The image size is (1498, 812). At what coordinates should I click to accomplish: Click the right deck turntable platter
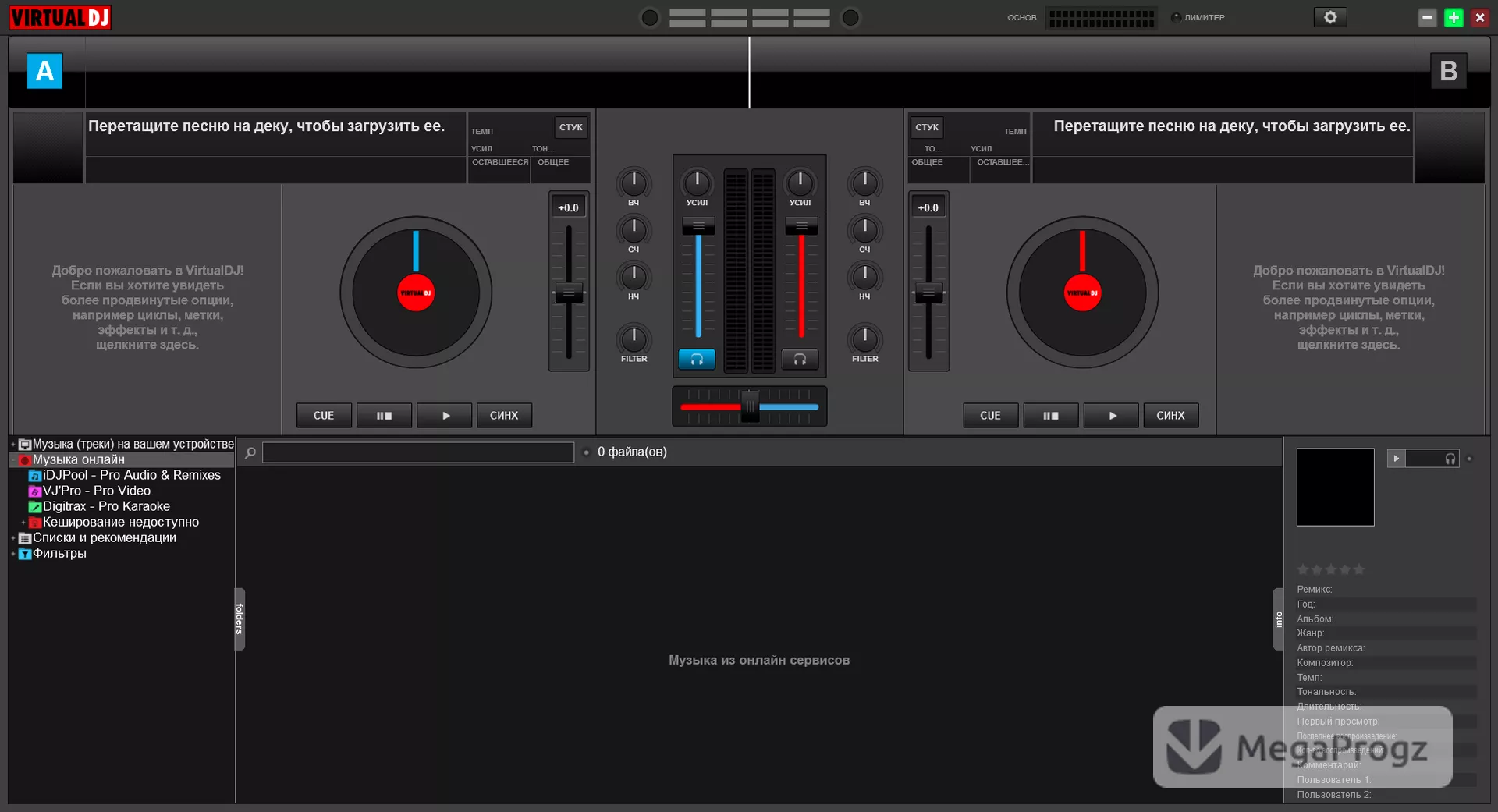tap(1082, 293)
